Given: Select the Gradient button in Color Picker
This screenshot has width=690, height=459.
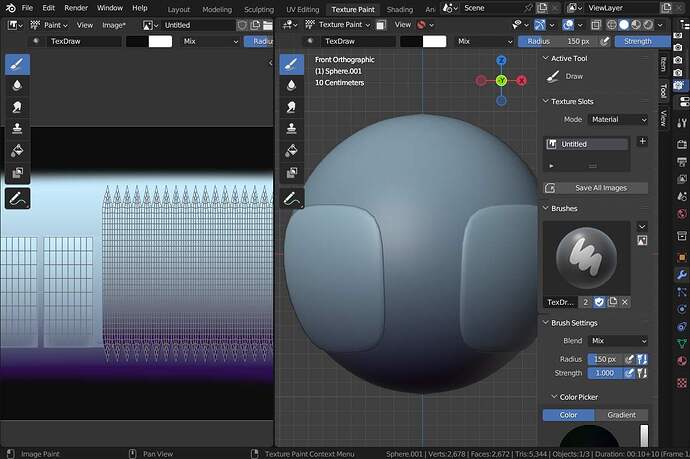Looking at the screenshot, I should click(x=621, y=415).
